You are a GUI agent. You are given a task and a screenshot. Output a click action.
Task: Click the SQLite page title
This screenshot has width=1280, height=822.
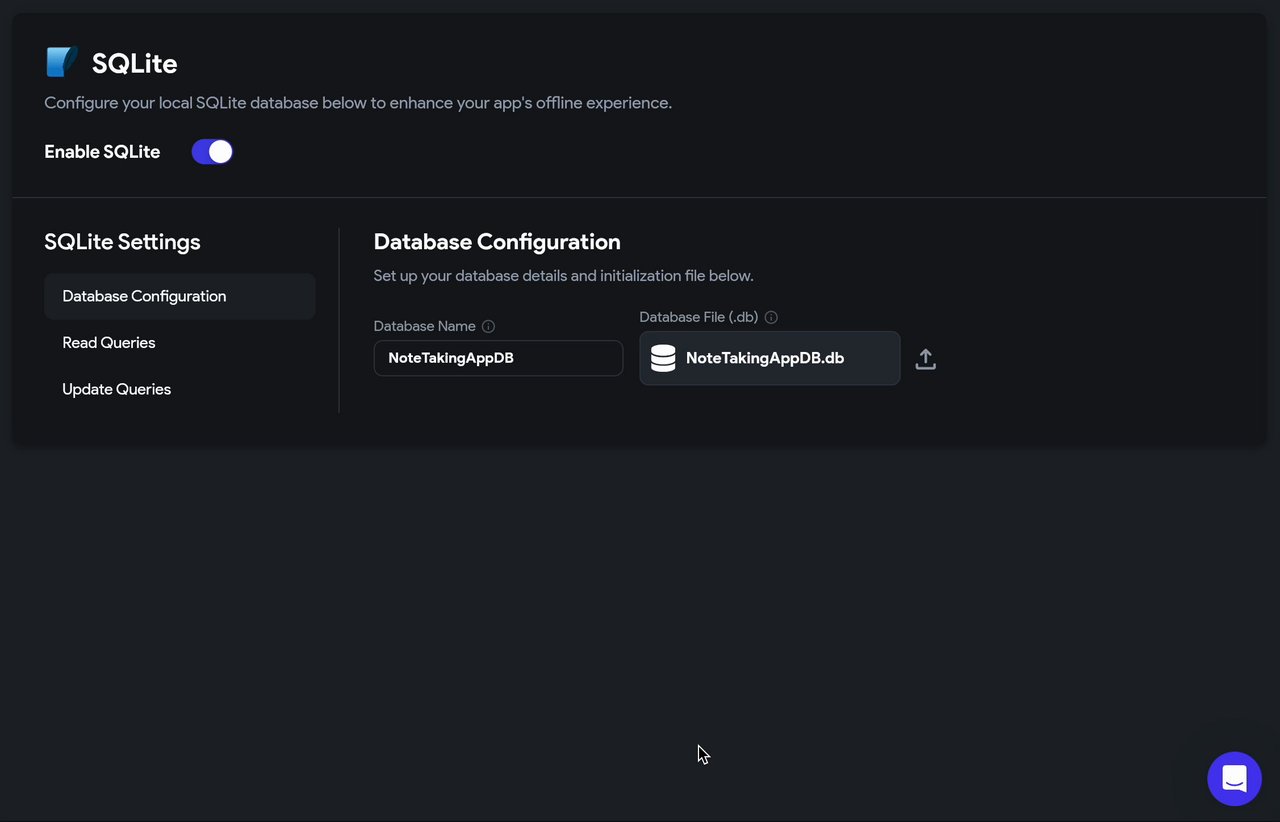coord(134,63)
